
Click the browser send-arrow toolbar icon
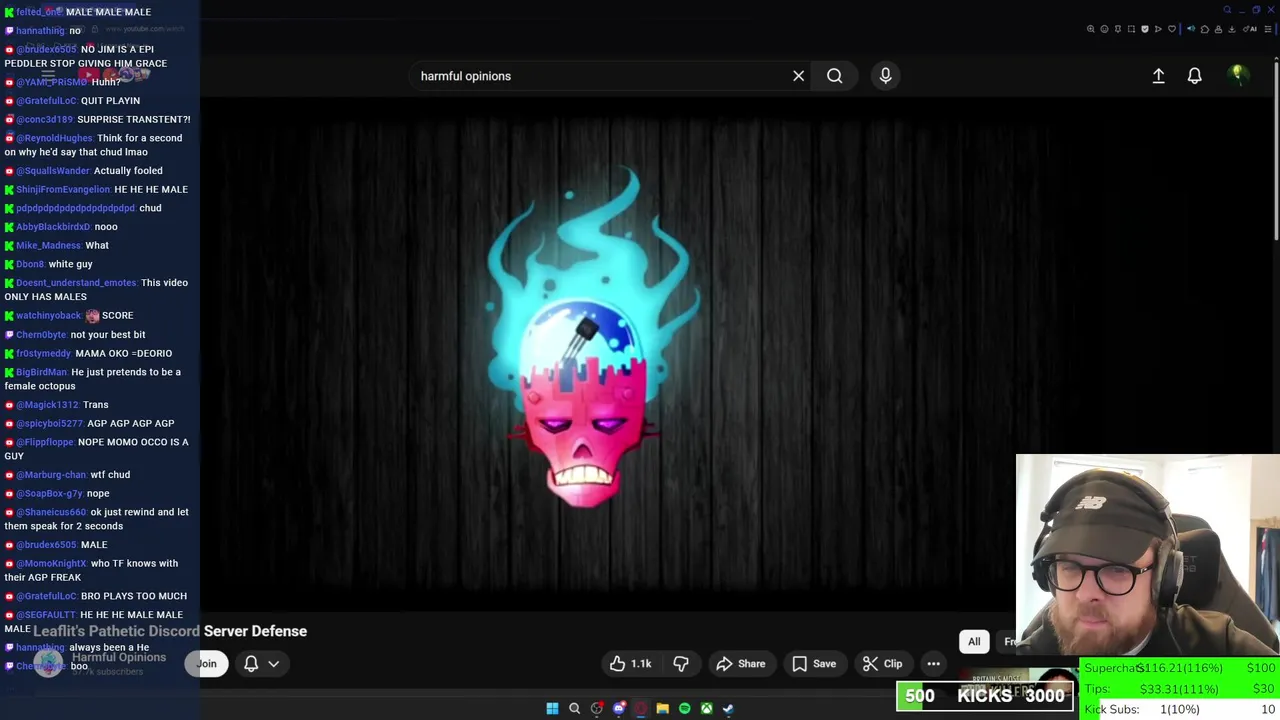tap(1158, 29)
